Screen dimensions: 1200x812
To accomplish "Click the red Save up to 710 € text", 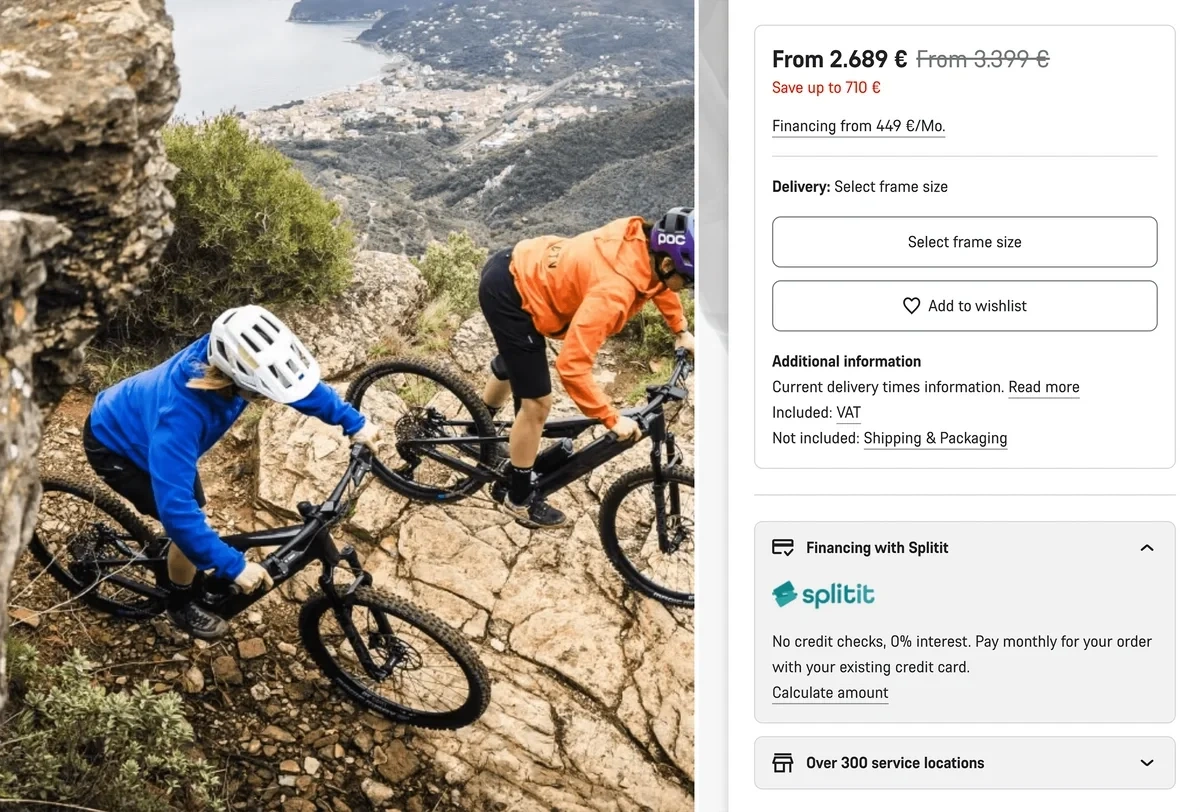I will [826, 88].
